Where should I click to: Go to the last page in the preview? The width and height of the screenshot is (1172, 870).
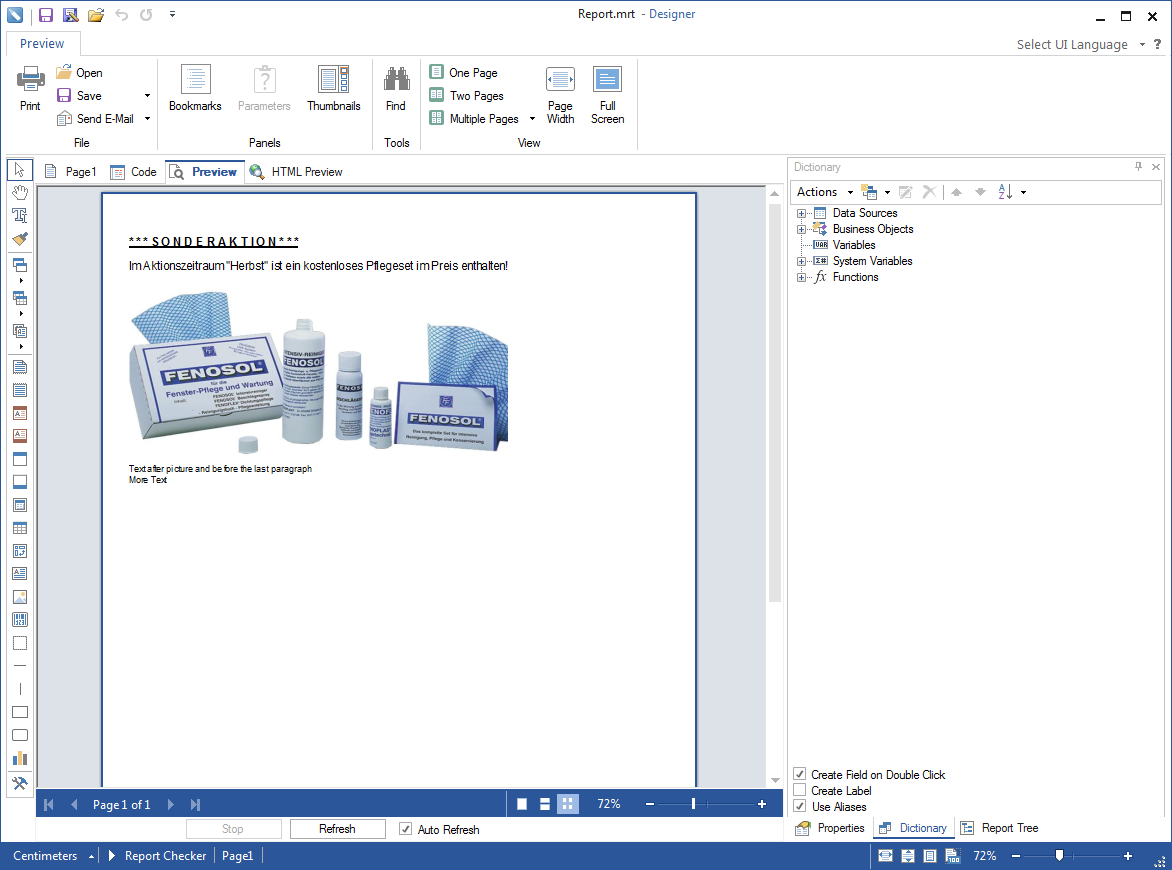click(195, 804)
